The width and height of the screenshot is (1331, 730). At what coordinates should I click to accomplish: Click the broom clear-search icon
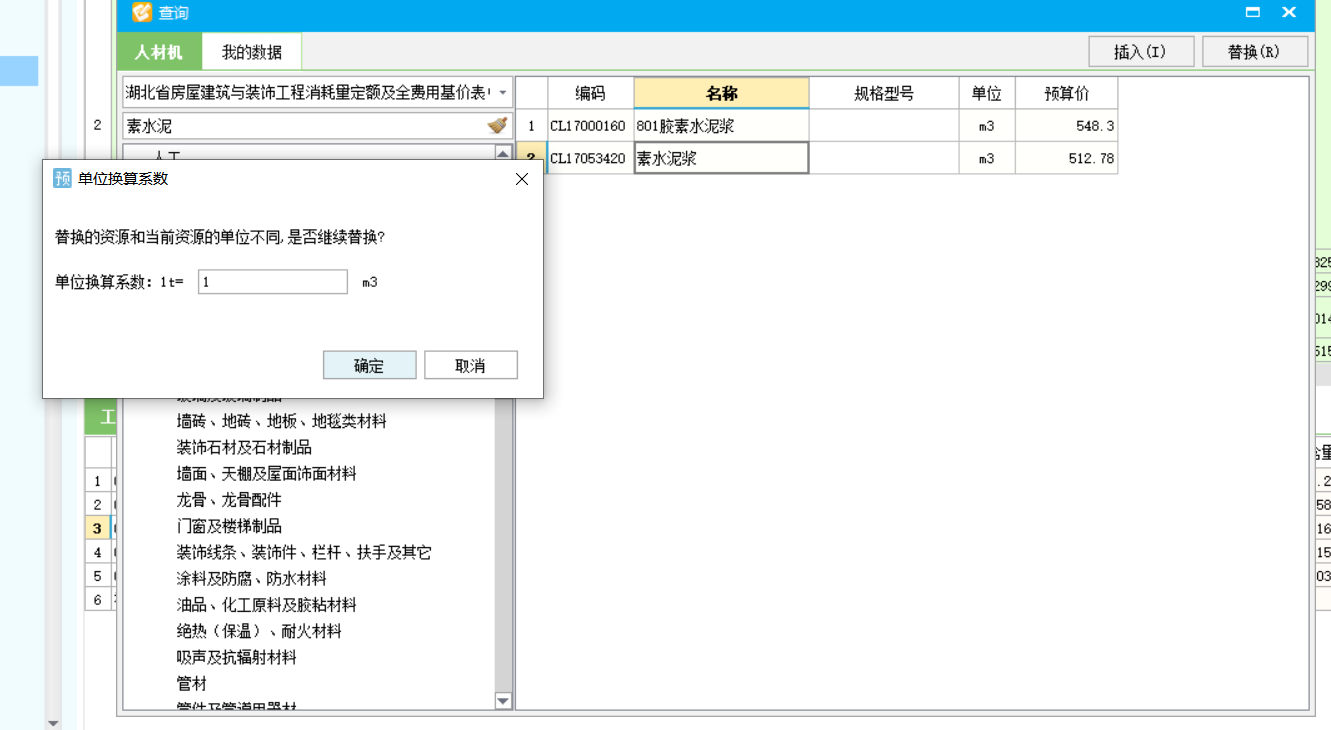[x=497, y=126]
